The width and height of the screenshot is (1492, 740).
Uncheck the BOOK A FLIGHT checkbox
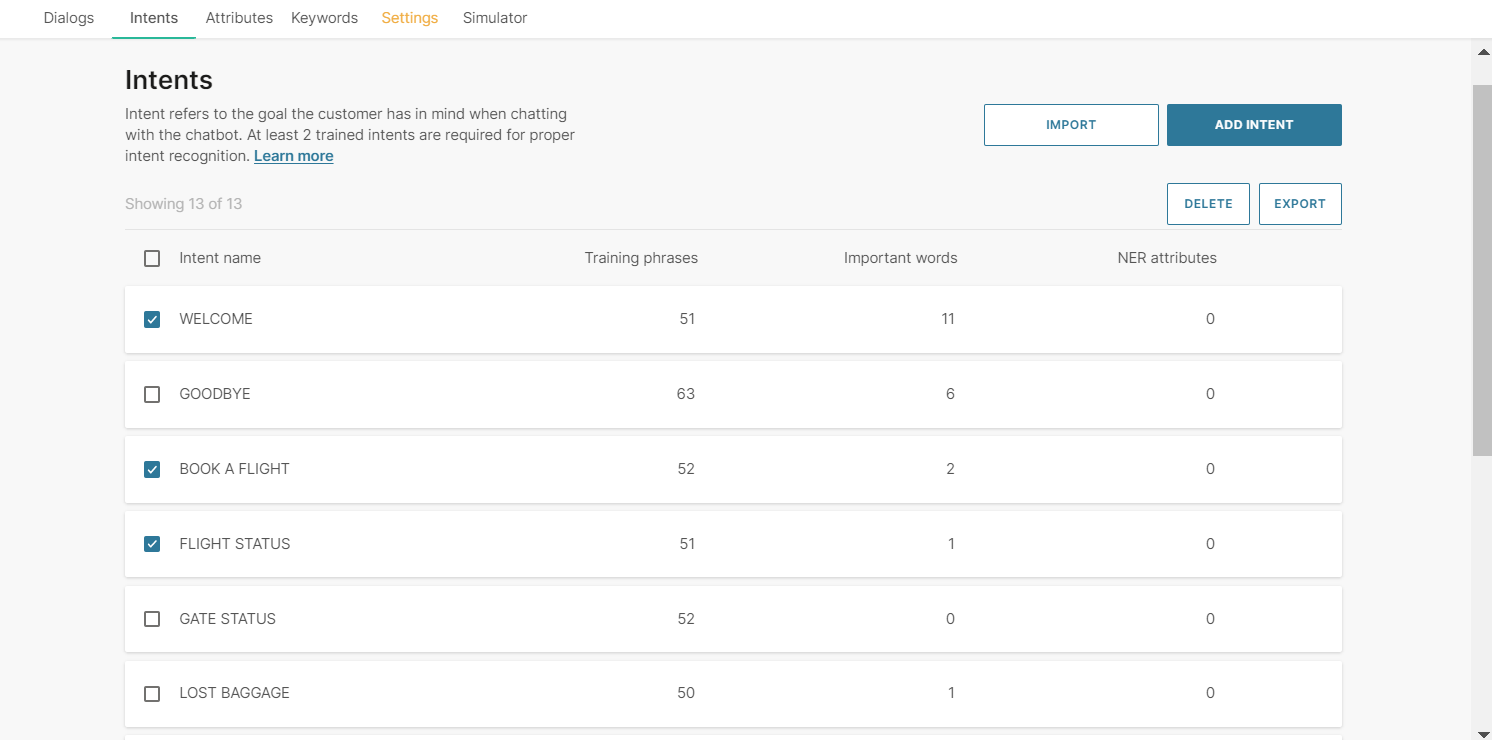[152, 469]
